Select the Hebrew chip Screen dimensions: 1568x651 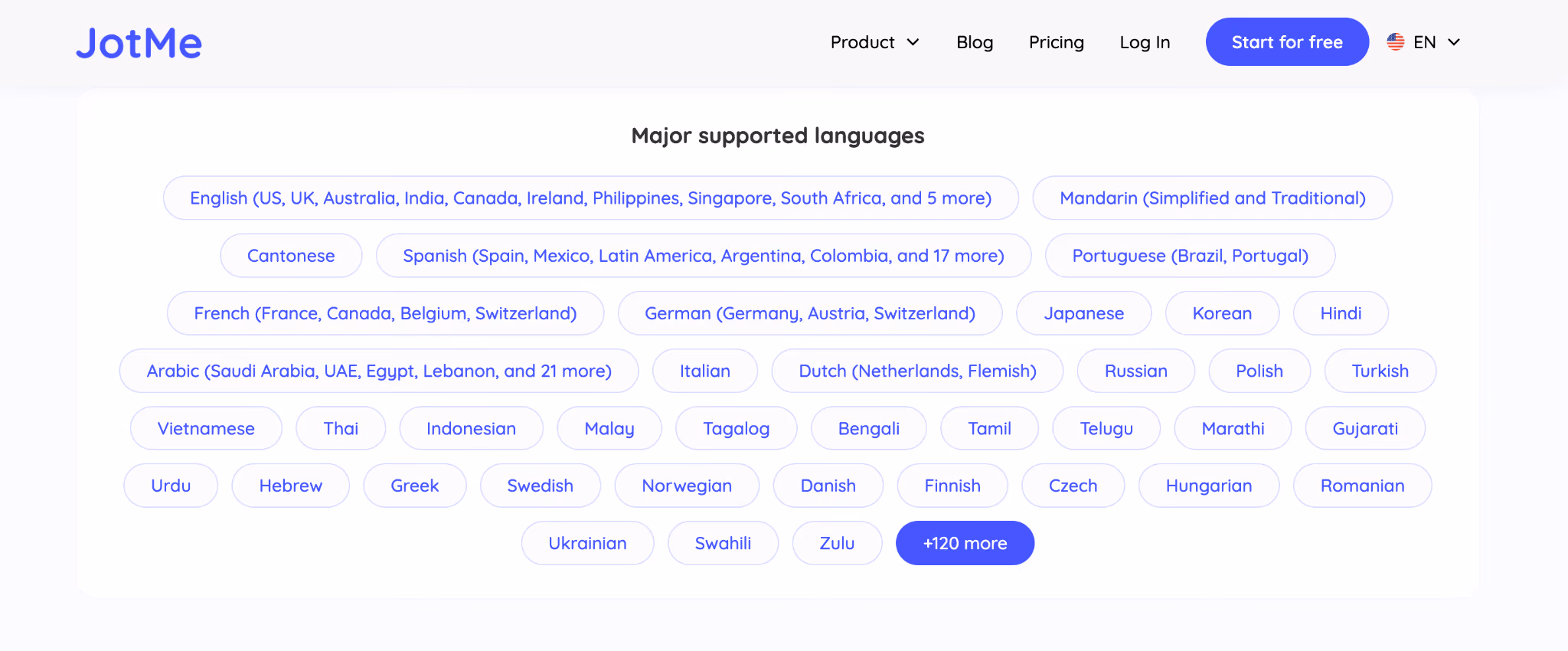pyautogui.click(x=291, y=486)
